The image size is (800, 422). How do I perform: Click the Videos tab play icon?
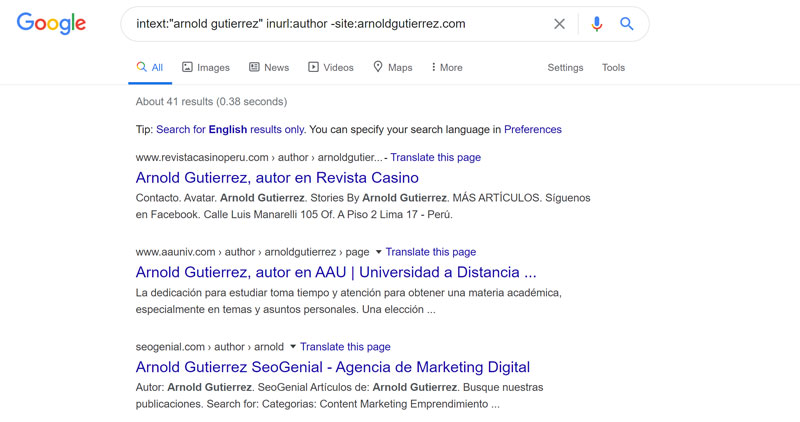[x=313, y=67]
